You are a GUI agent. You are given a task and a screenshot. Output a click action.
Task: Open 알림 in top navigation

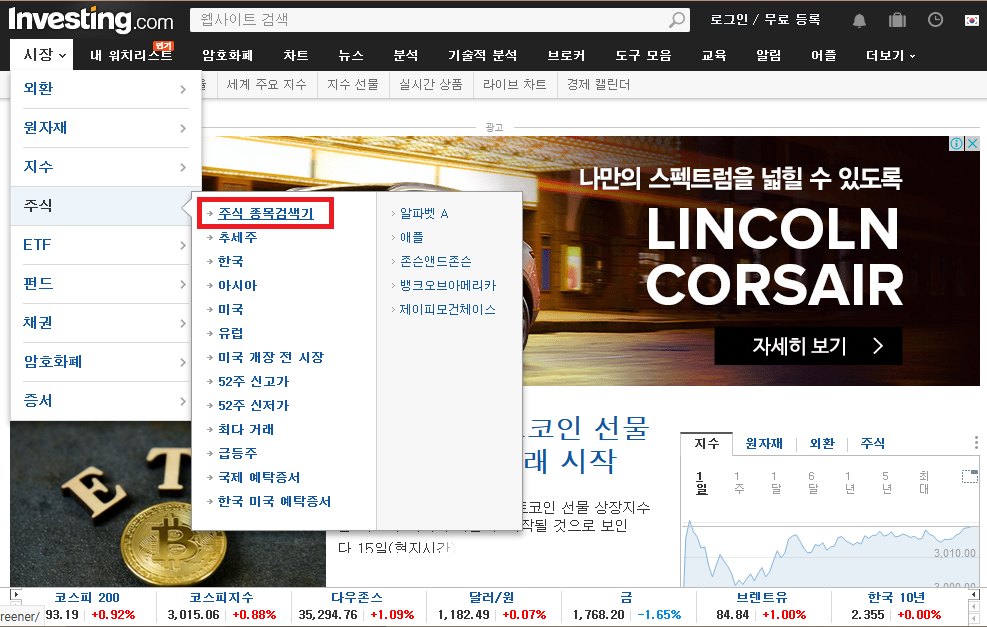769,55
